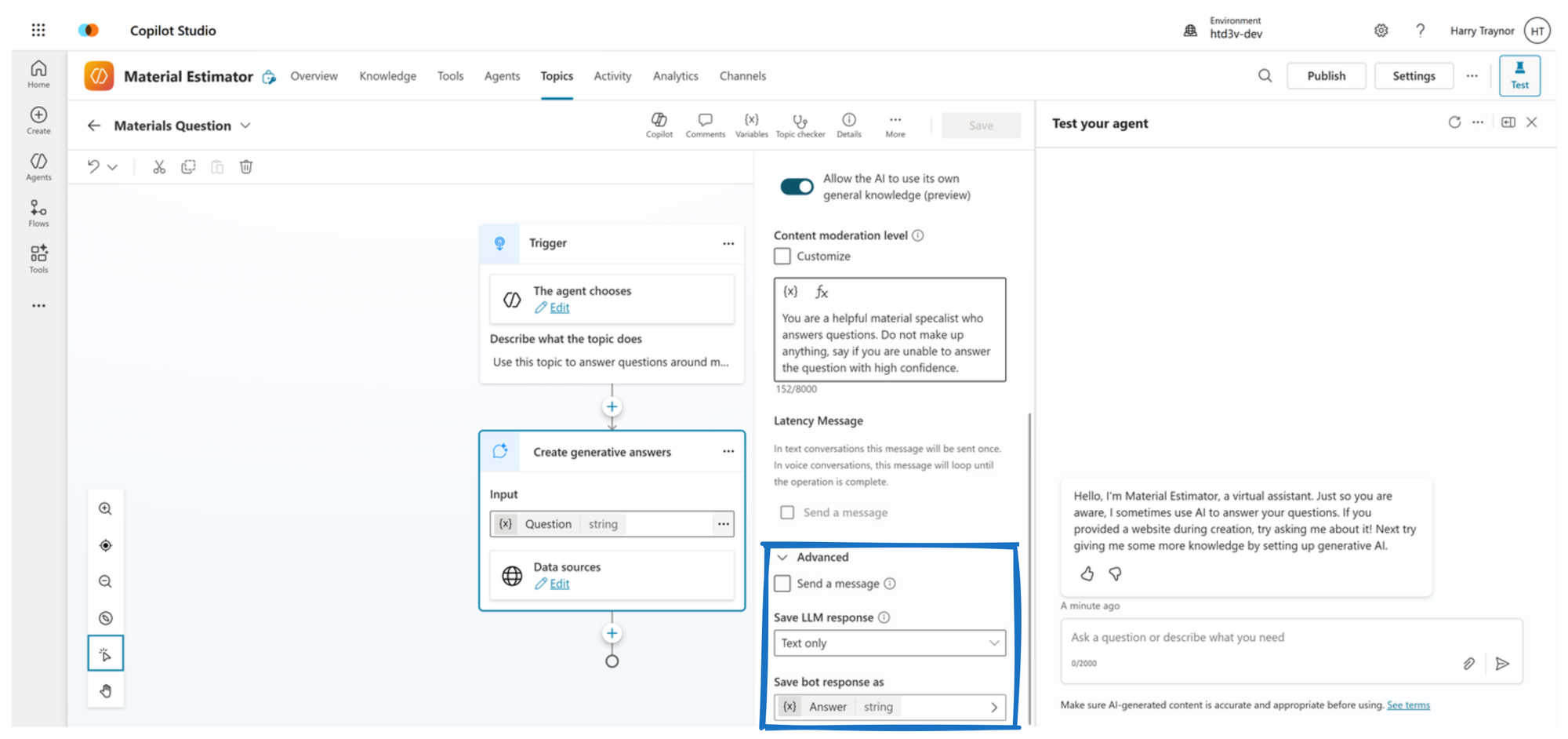This screenshot has width=1568, height=739.
Task: Edit the agent chooses trigger
Action: pos(559,308)
